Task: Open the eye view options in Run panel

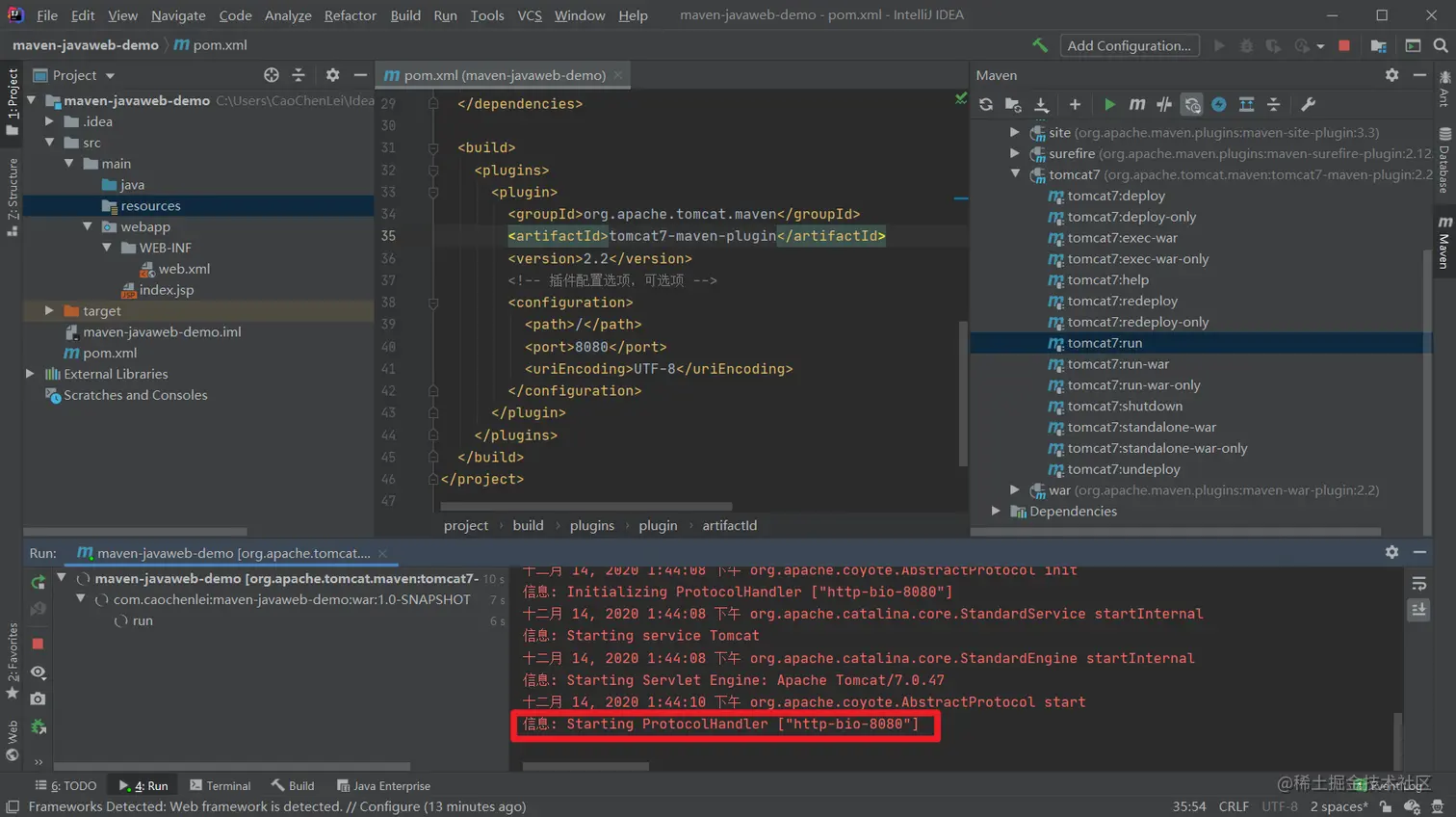Action: click(x=38, y=672)
